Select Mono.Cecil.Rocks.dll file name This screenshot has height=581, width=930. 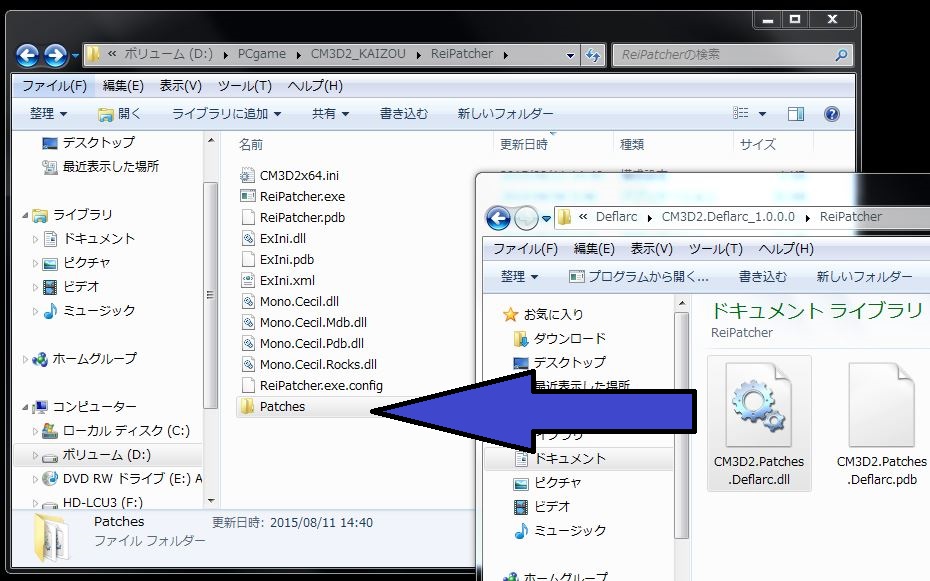point(318,365)
